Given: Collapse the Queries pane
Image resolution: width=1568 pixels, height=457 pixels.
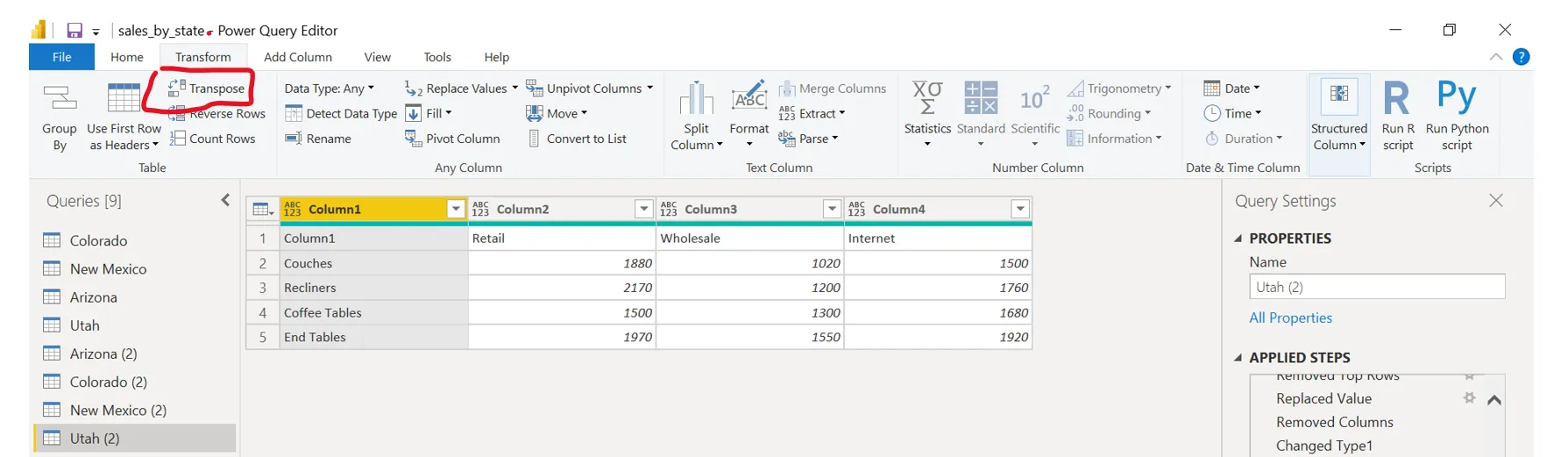Looking at the screenshot, I should 225,201.
